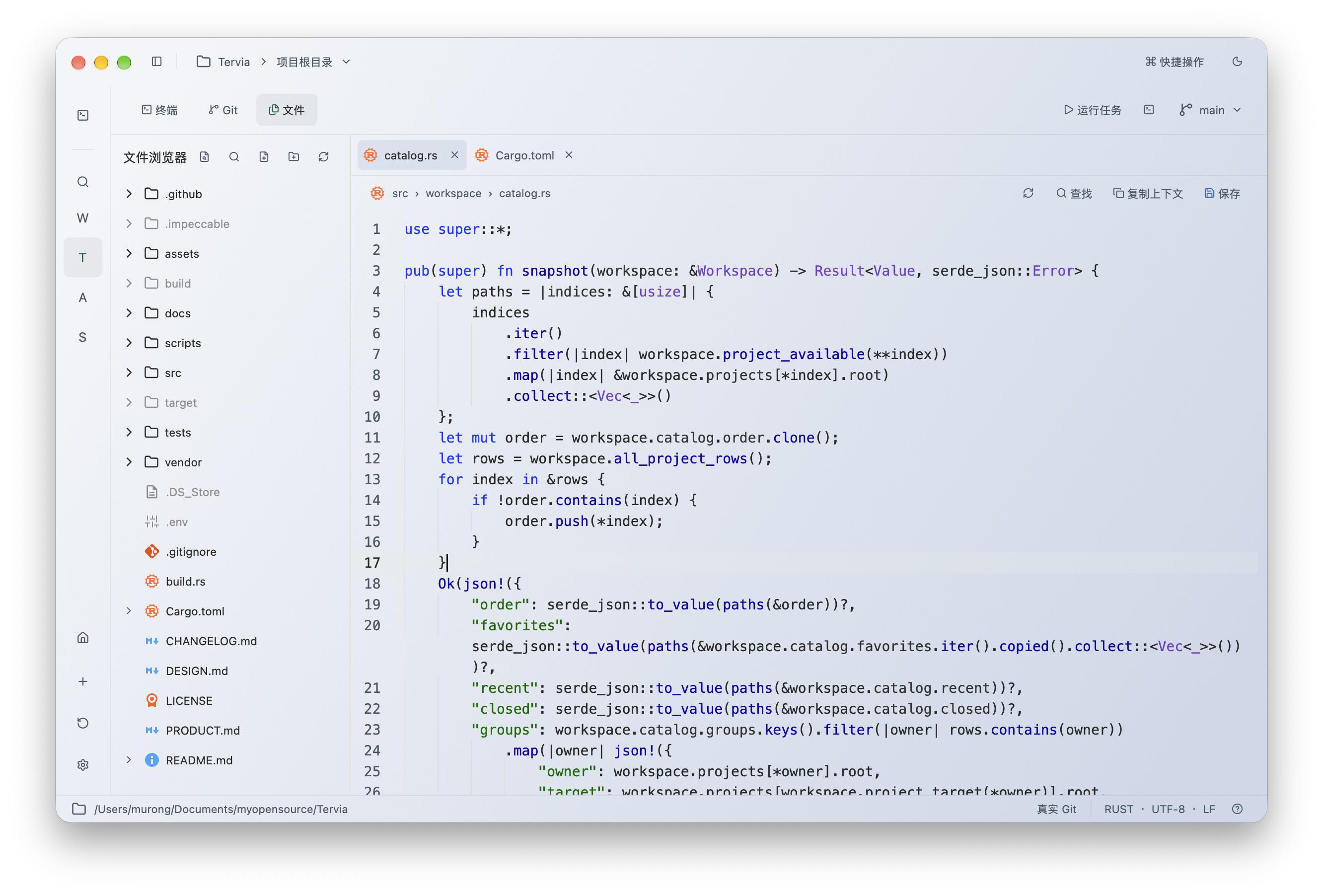Click the history restore icon in left rail
The width and height of the screenshot is (1323, 896).
(x=83, y=723)
